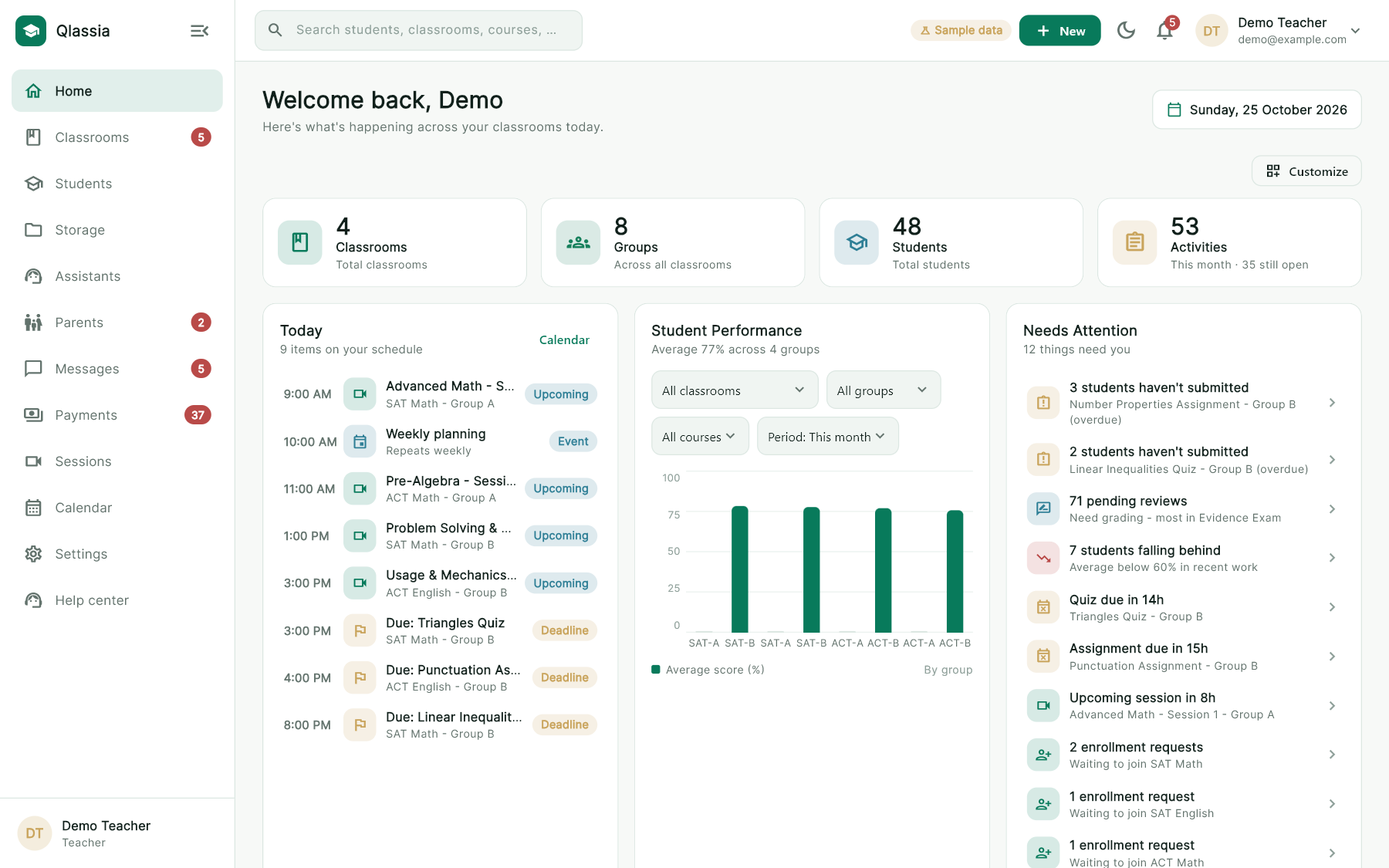Click the New button

tap(1059, 31)
